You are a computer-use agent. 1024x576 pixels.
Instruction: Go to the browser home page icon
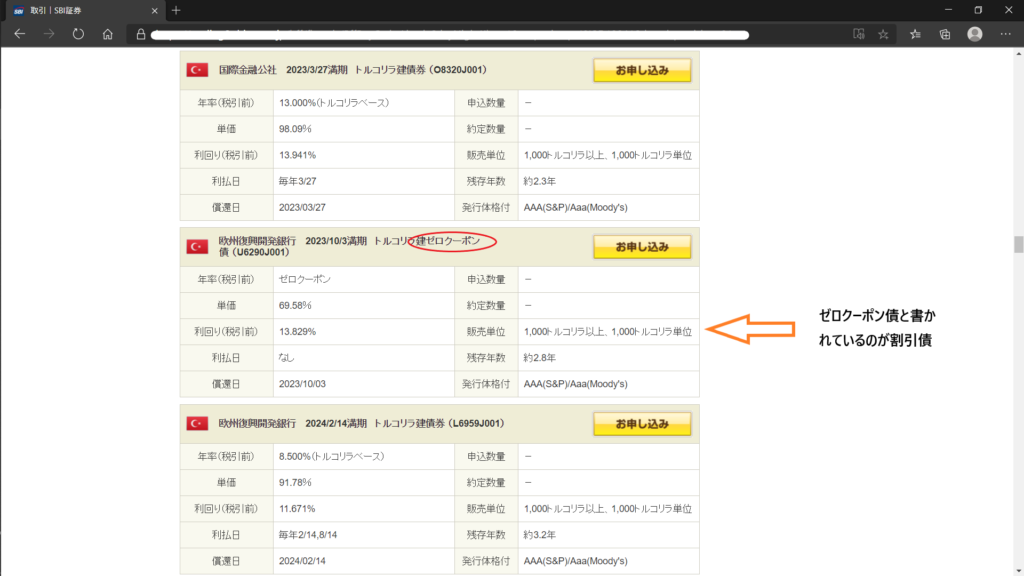(x=107, y=33)
